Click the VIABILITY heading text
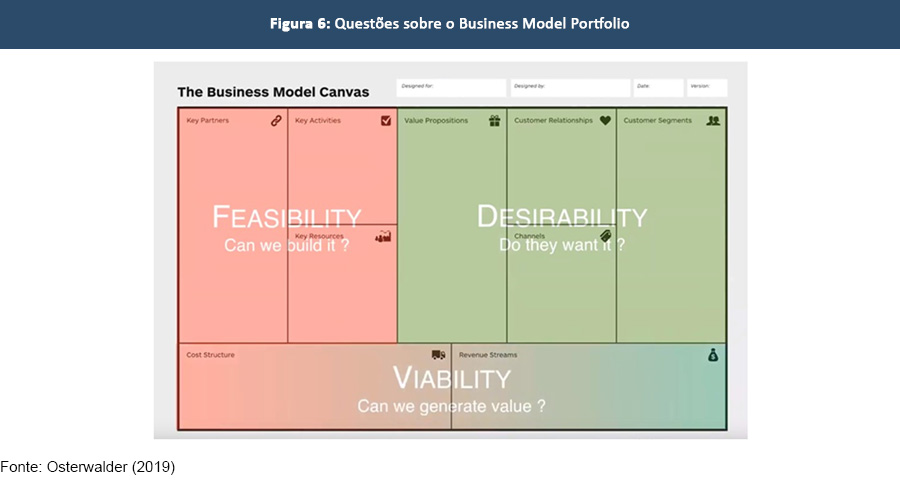This screenshot has width=900, height=482. click(x=452, y=378)
